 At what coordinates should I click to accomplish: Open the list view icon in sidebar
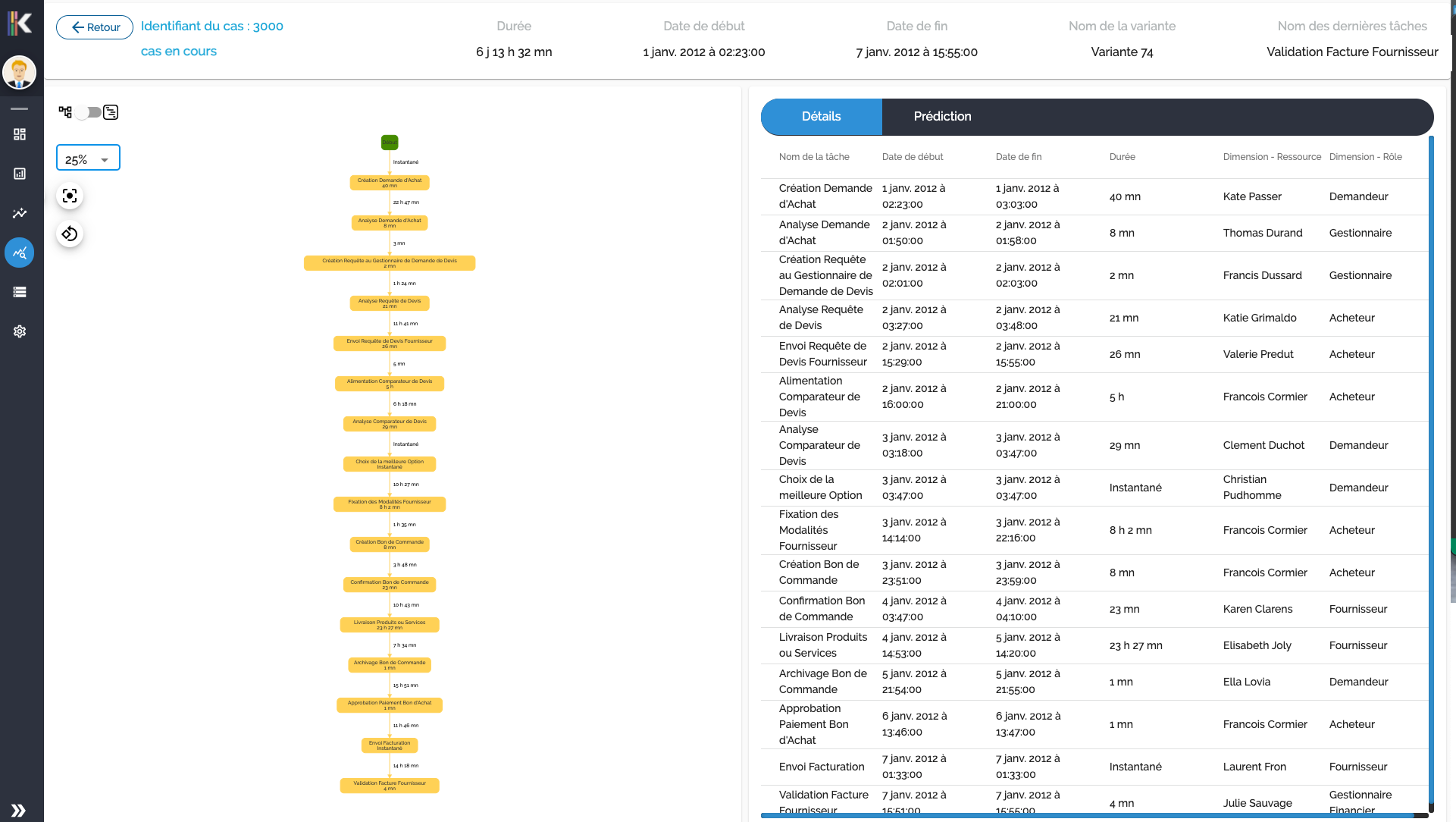(x=20, y=292)
